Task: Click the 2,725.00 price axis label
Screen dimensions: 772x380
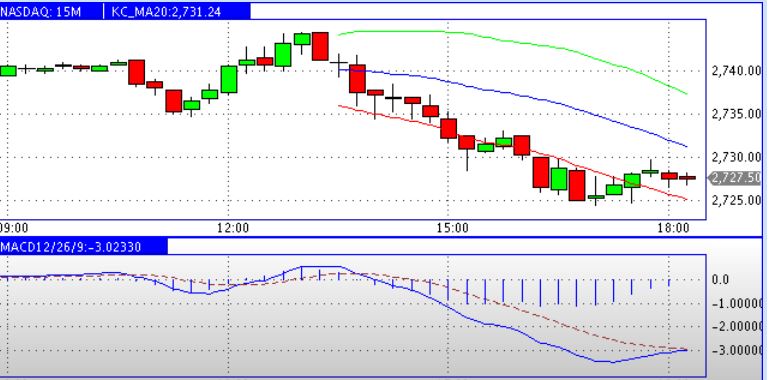Action: click(x=737, y=200)
